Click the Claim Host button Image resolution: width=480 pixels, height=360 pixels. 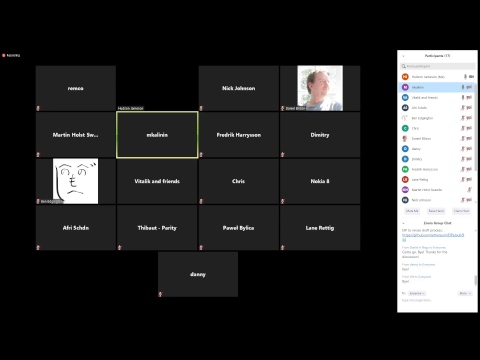[461, 211]
